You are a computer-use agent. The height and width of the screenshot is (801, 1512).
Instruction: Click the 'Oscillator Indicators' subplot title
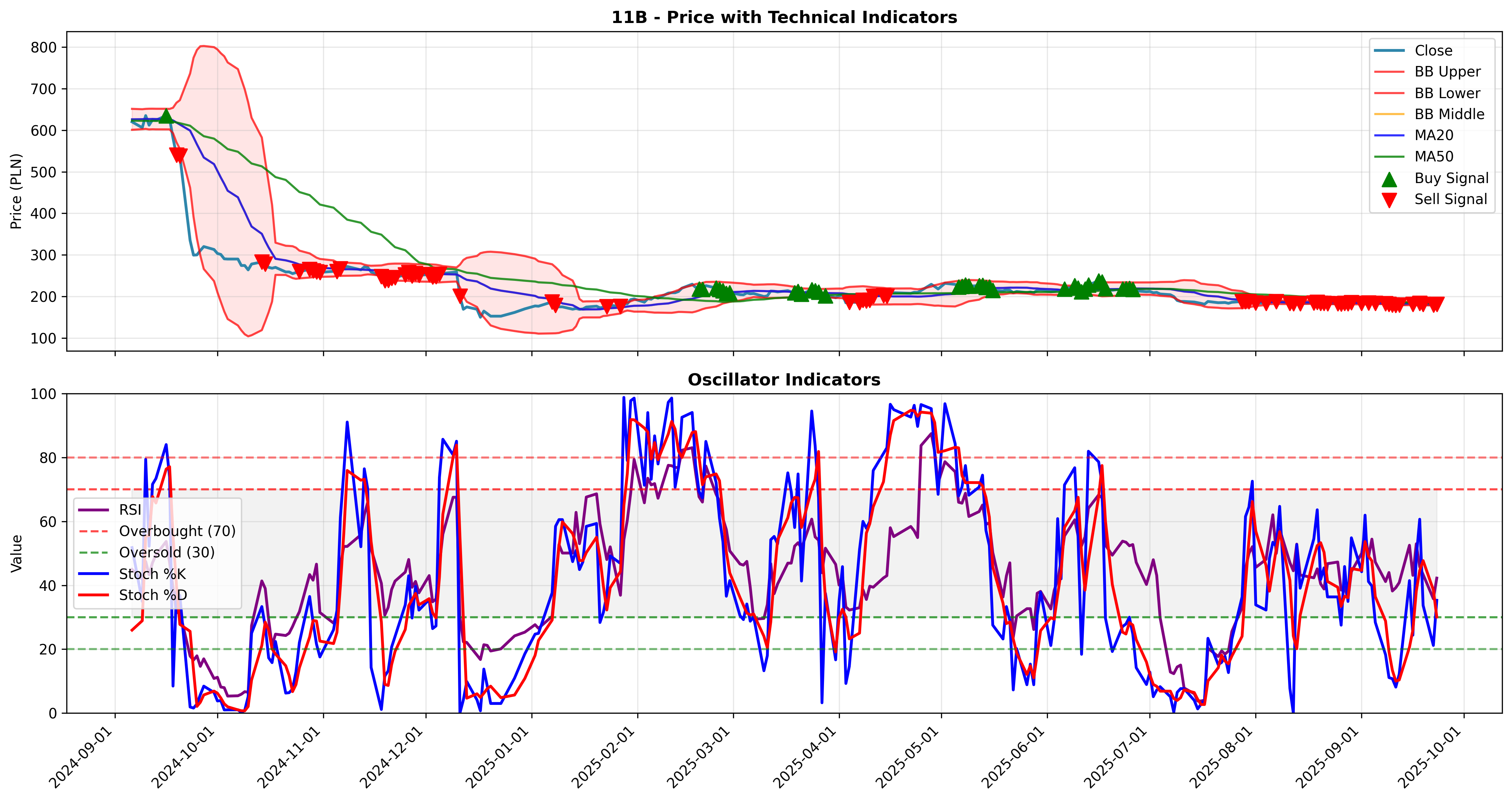(x=784, y=379)
